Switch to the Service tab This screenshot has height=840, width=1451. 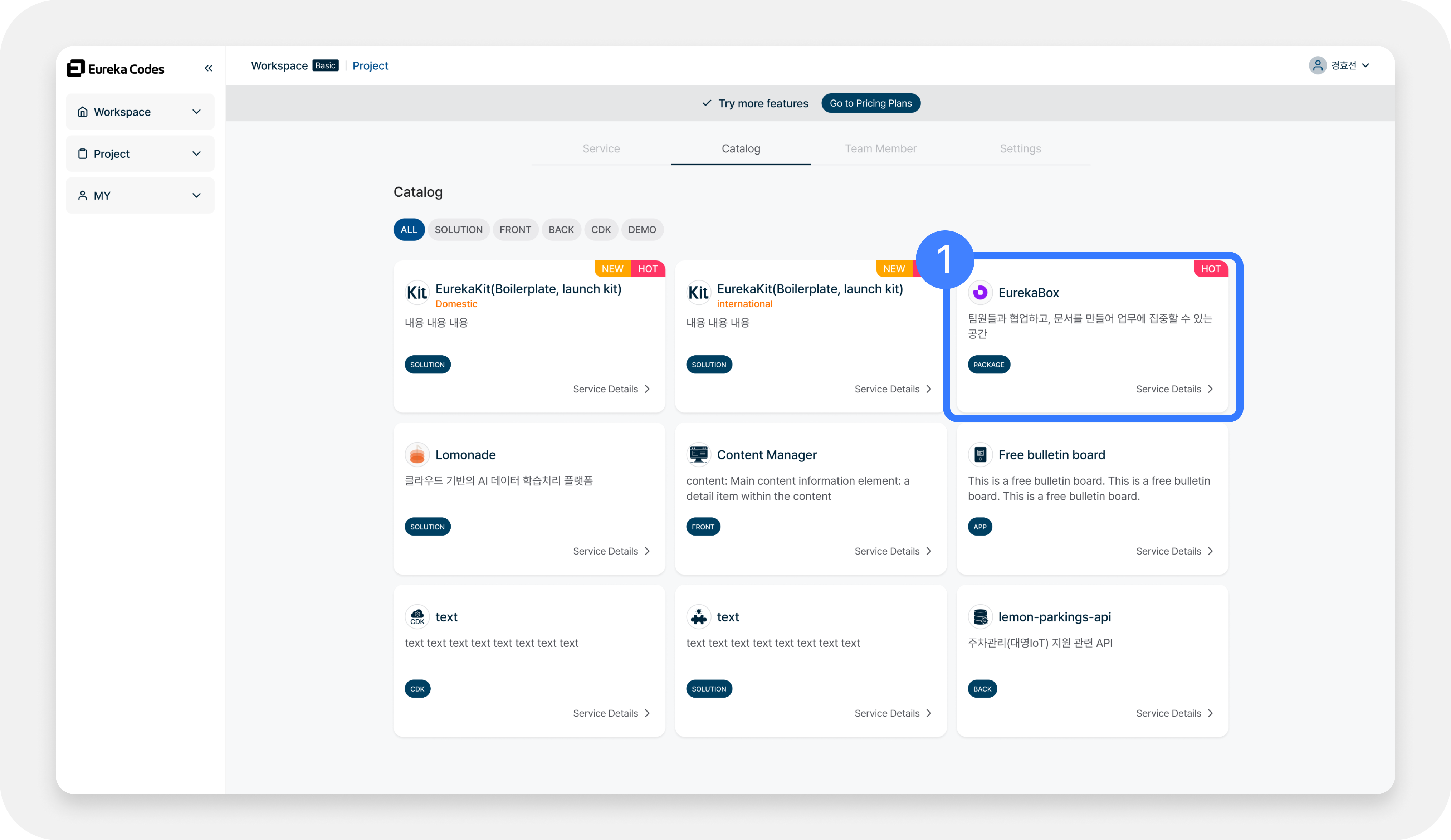(601, 148)
